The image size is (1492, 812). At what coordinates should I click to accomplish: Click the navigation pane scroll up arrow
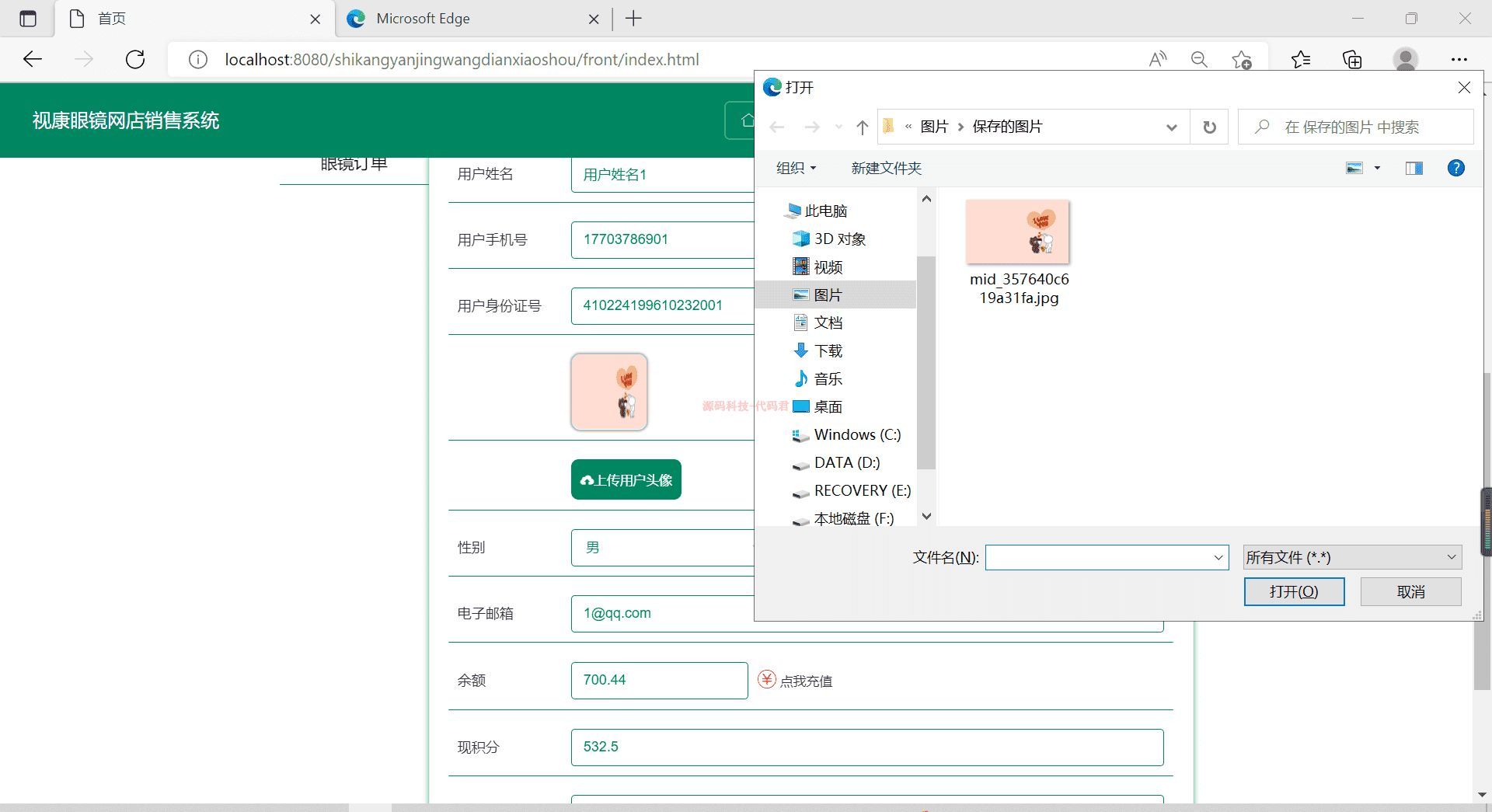click(x=926, y=199)
